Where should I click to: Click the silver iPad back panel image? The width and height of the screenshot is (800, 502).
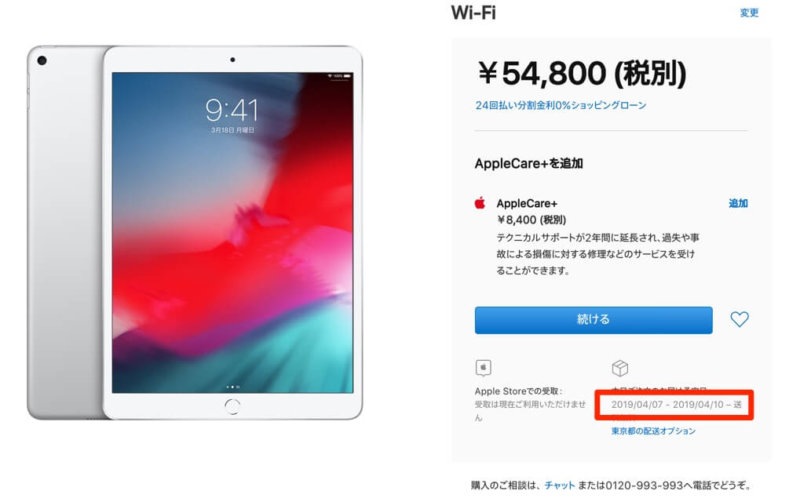tap(66, 232)
